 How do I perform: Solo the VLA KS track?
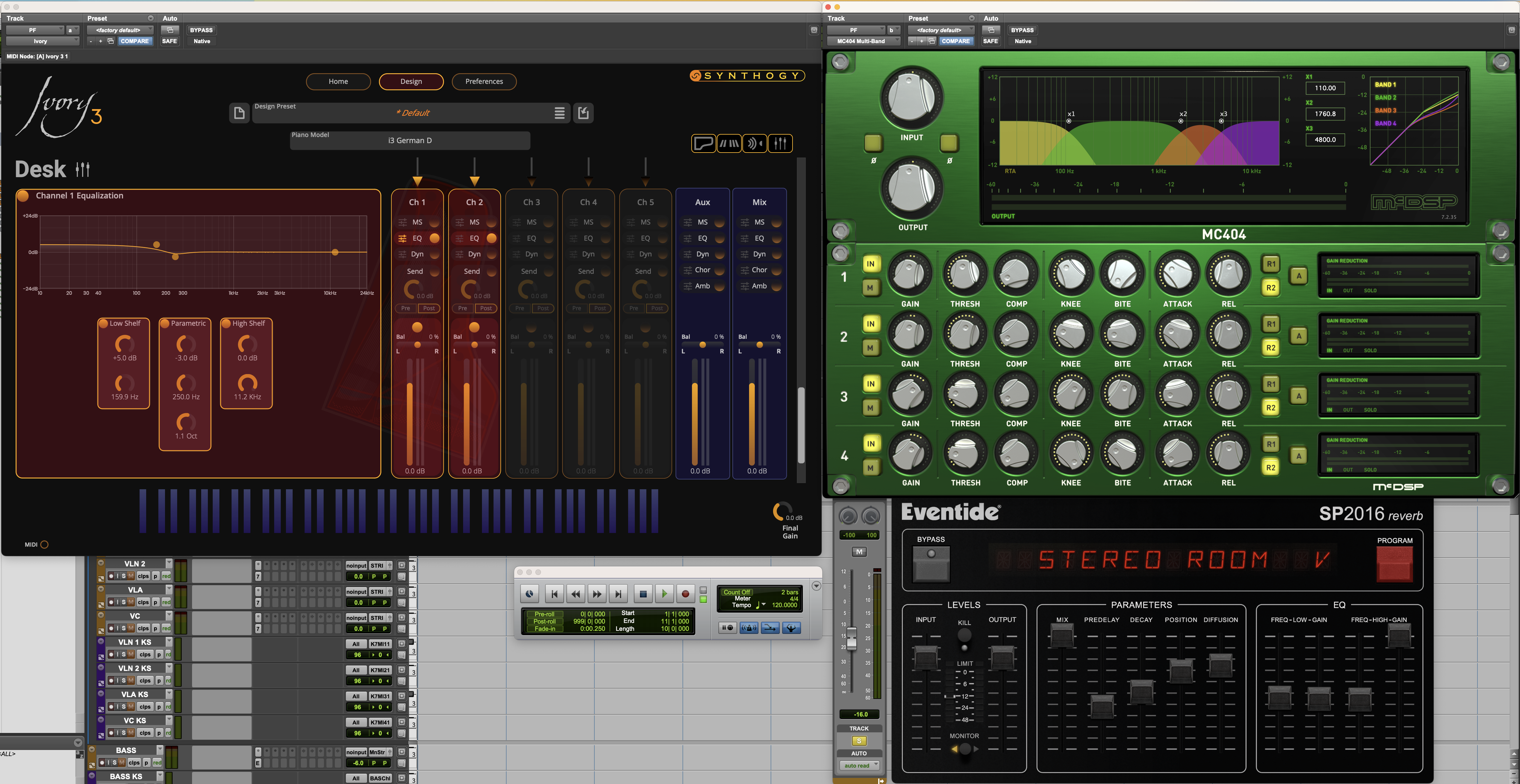click(123, 707)
